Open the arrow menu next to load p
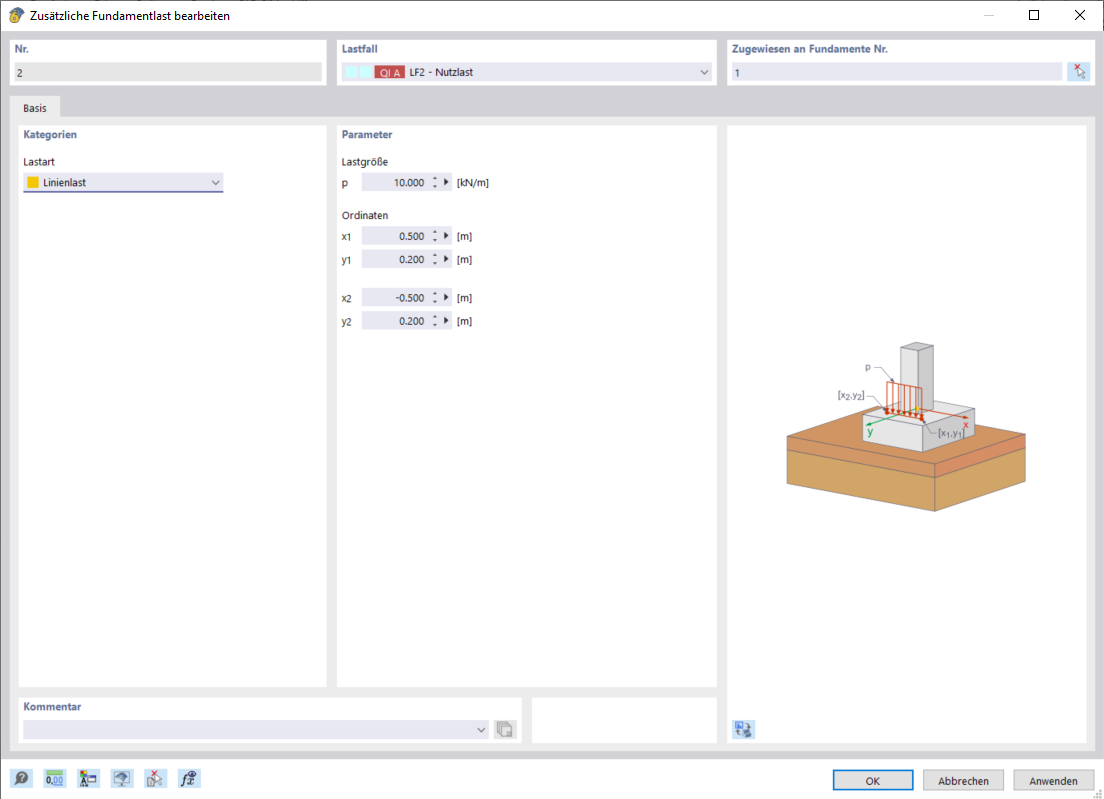The image size is (1104, 799). pos(446,182)
